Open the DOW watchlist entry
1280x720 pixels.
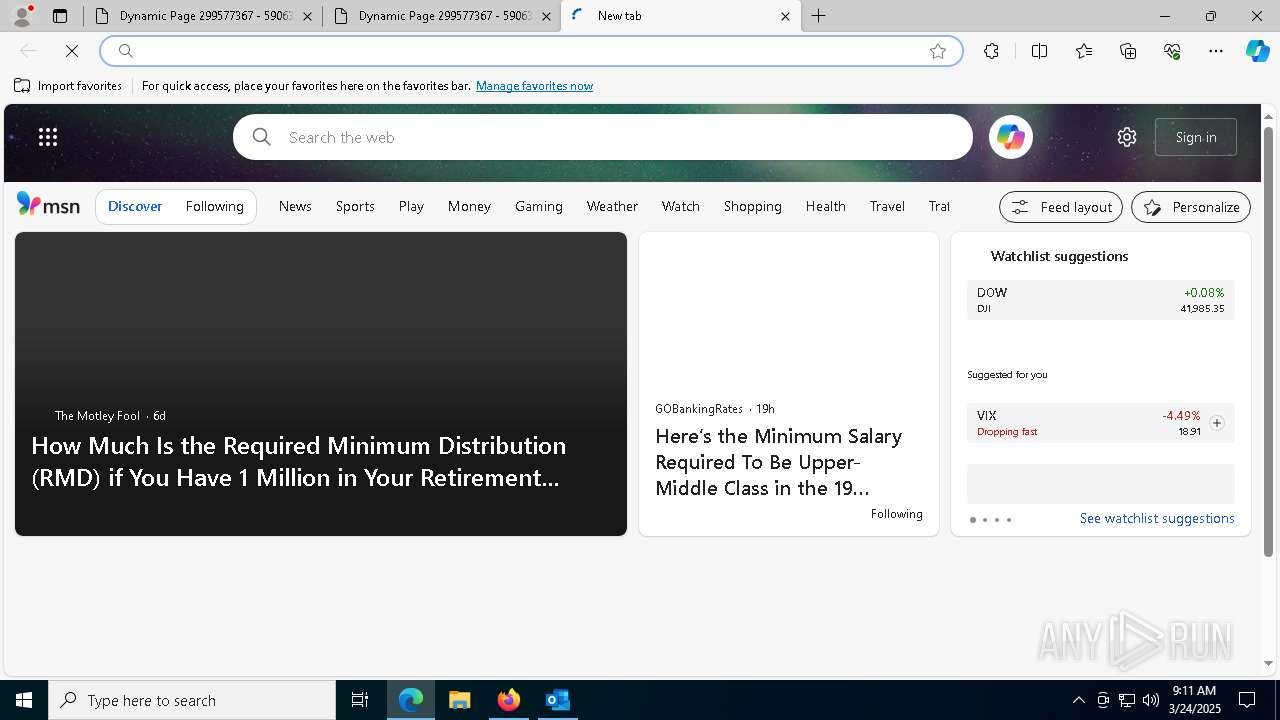pyautogui.click(x=1101, y=300)
